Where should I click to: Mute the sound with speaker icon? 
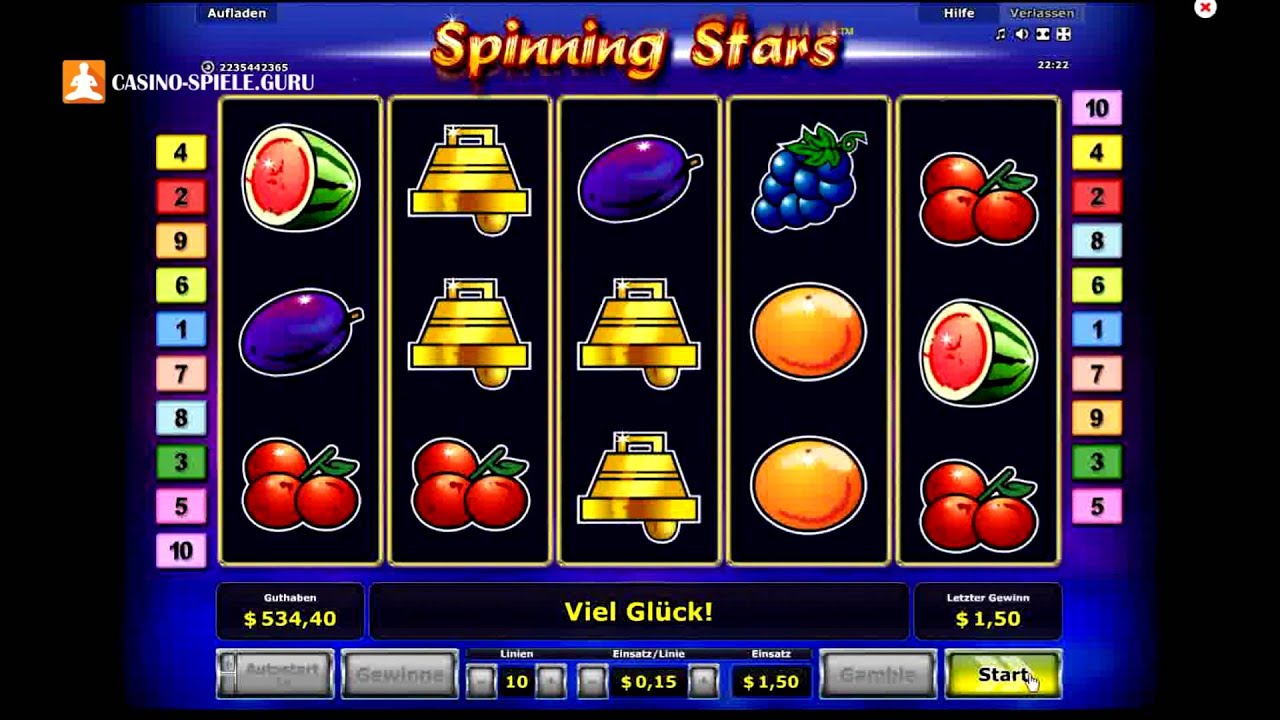click(1021, 34)
